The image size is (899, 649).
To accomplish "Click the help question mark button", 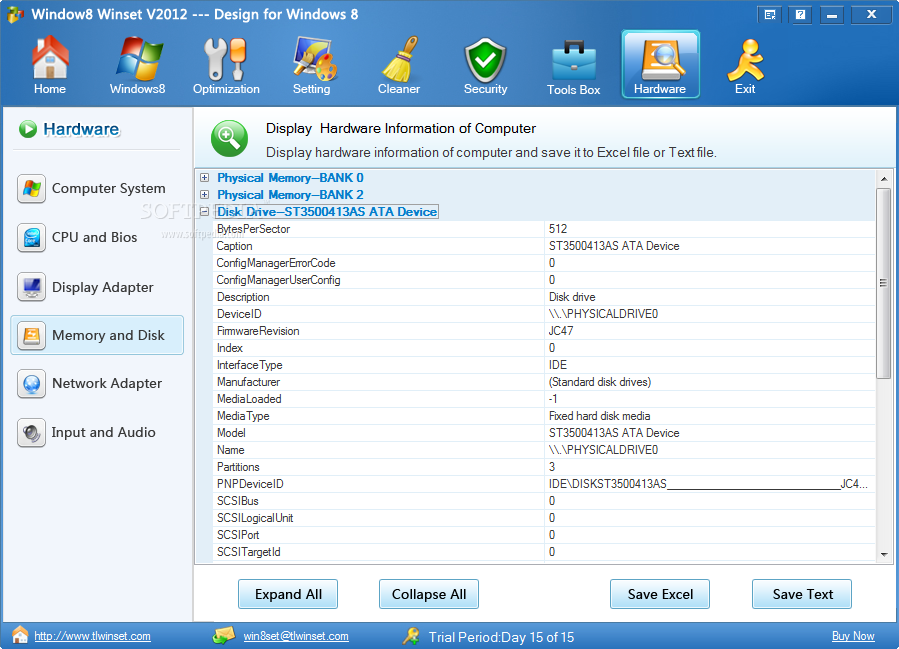I will click(x=800, y=15).
